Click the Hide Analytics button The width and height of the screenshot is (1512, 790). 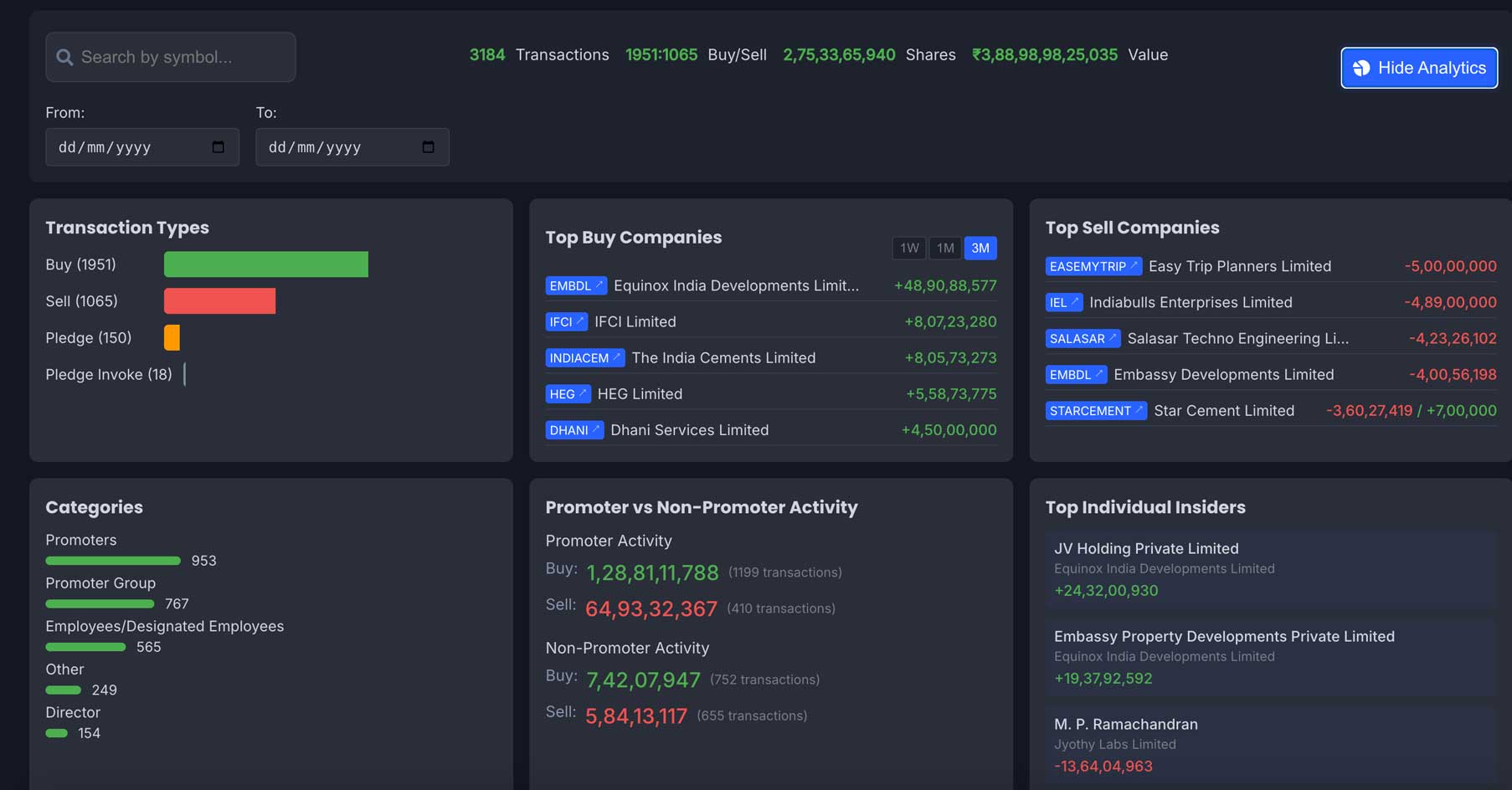tap(1419, 68)
